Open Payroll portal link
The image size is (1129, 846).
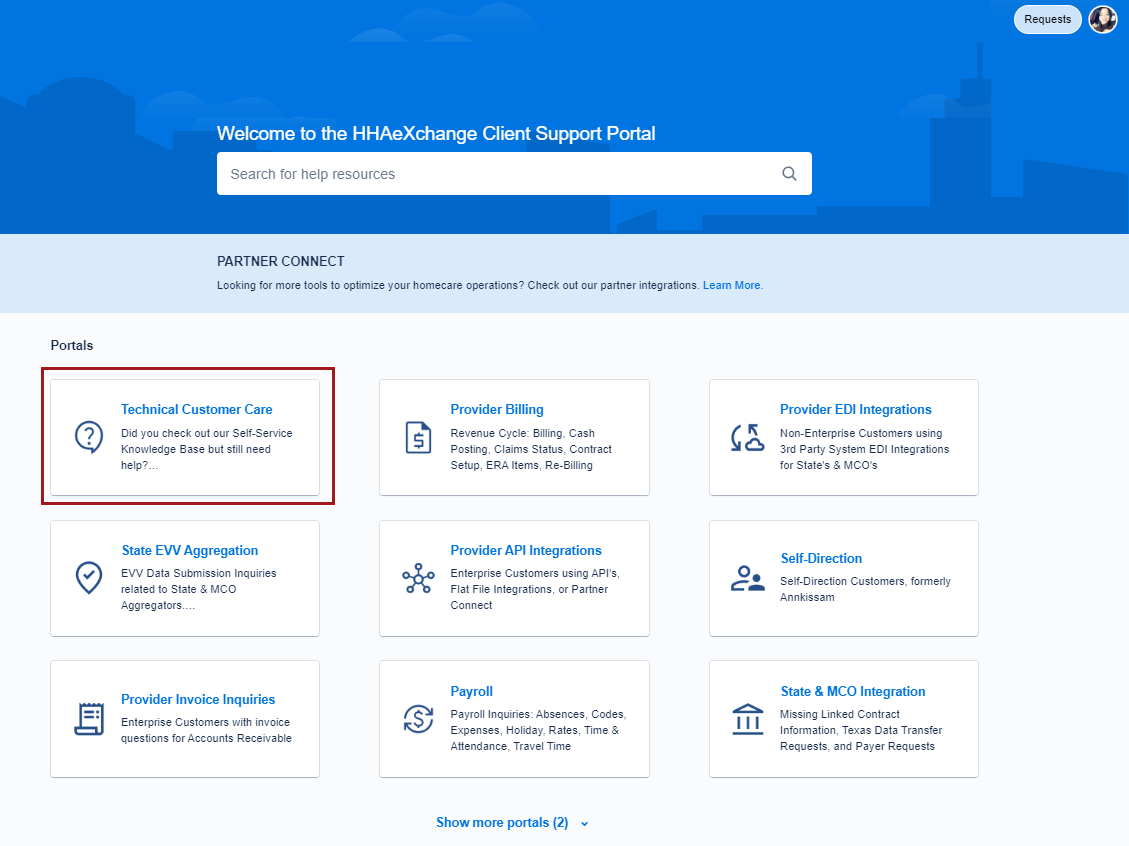[472, 691]
